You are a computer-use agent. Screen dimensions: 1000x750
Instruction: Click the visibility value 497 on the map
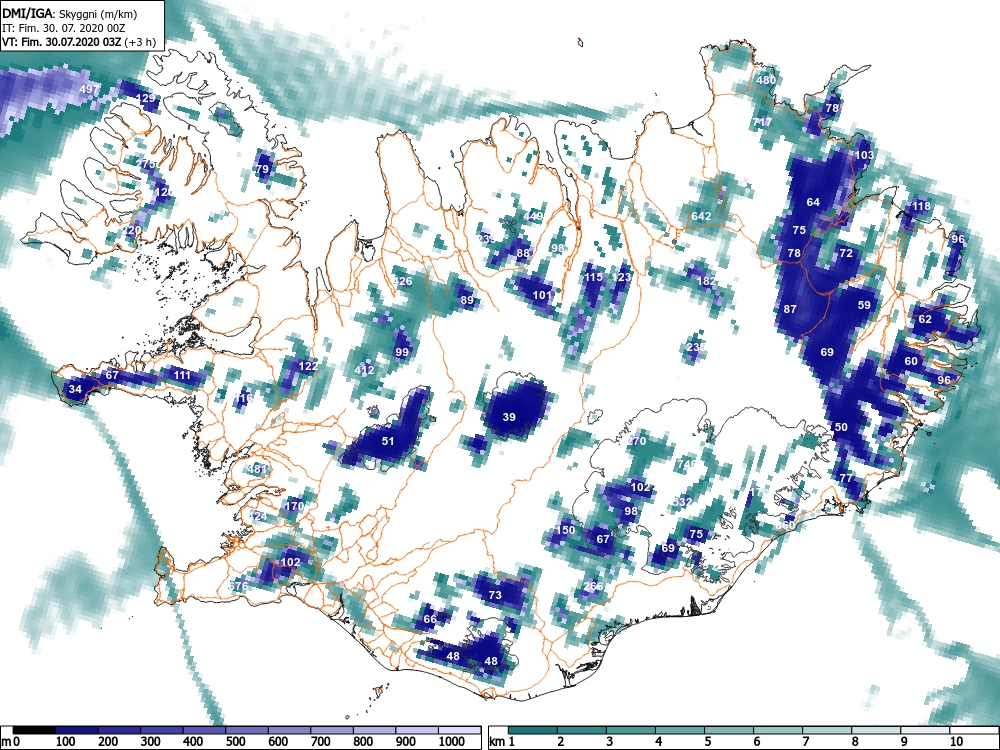pos(89,89)
